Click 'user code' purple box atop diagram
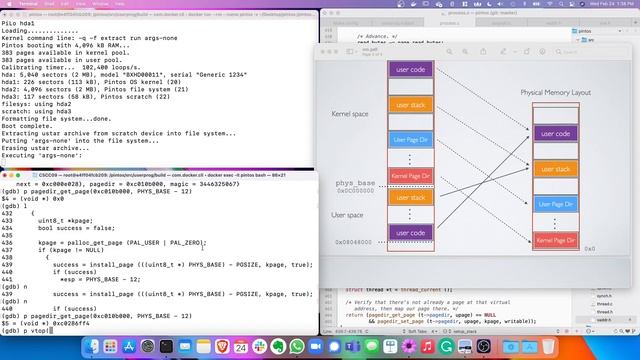Image resolution: width=640 pixels, height=360 pixels. tap(411, 69)
